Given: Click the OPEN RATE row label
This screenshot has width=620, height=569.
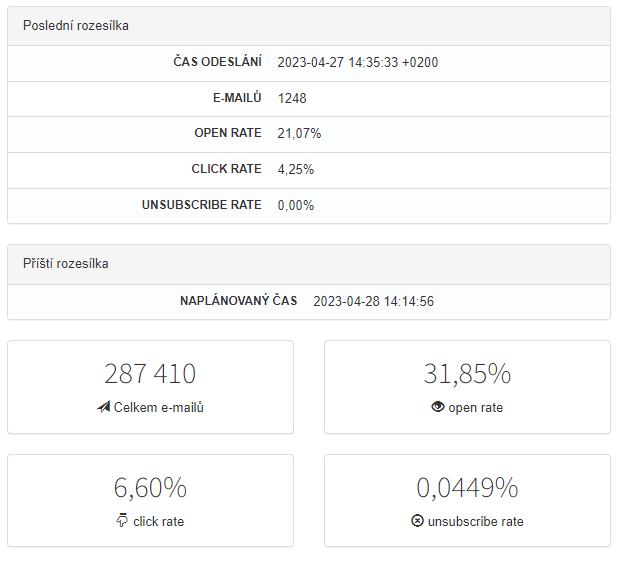Looking at the screenshot, I should [227, 133].
